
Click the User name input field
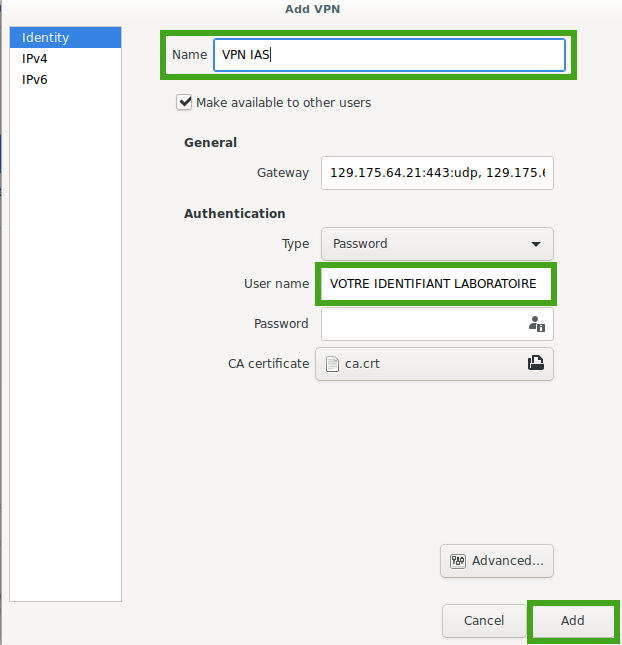[435, 284]
